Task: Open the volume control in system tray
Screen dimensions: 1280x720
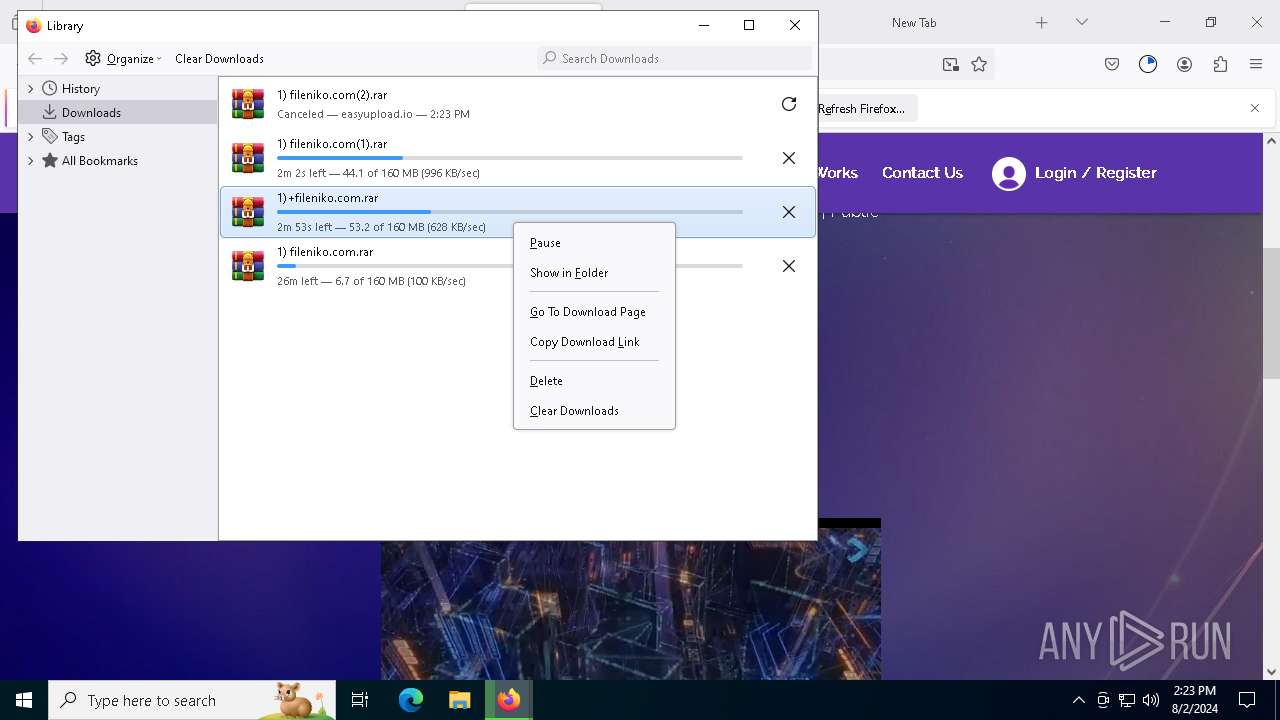Action: pos(1151,700)
